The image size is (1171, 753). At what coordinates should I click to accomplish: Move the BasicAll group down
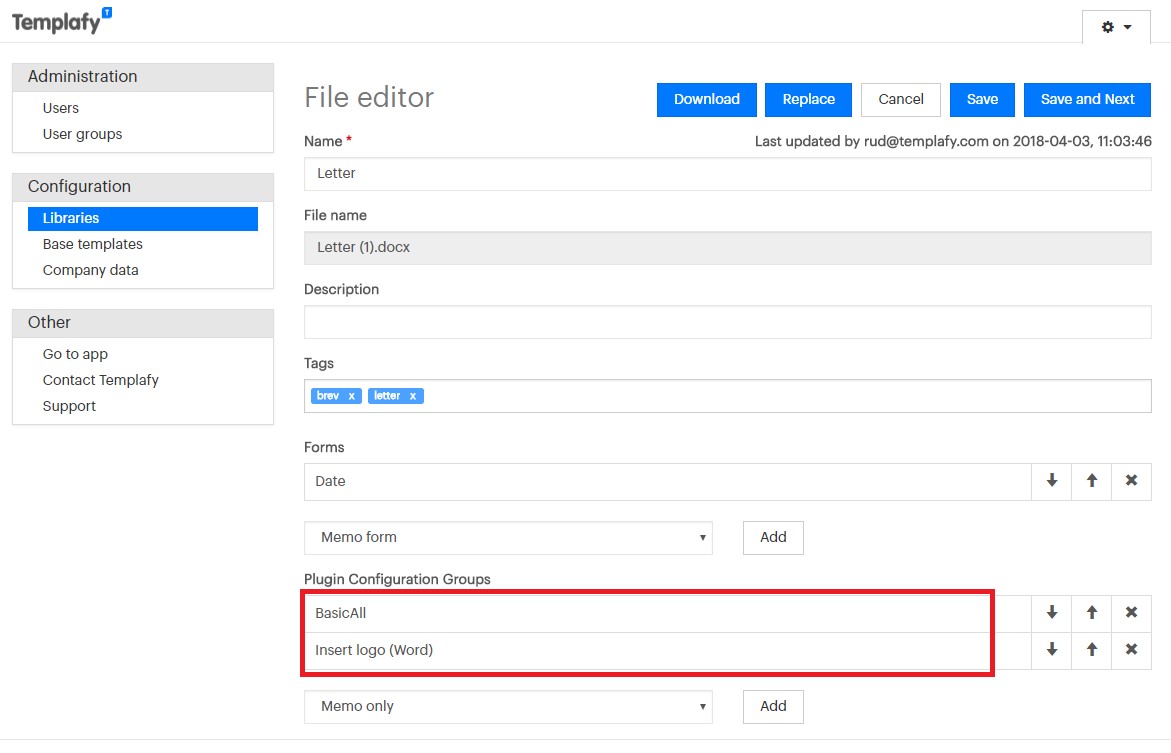(1051, 612)
